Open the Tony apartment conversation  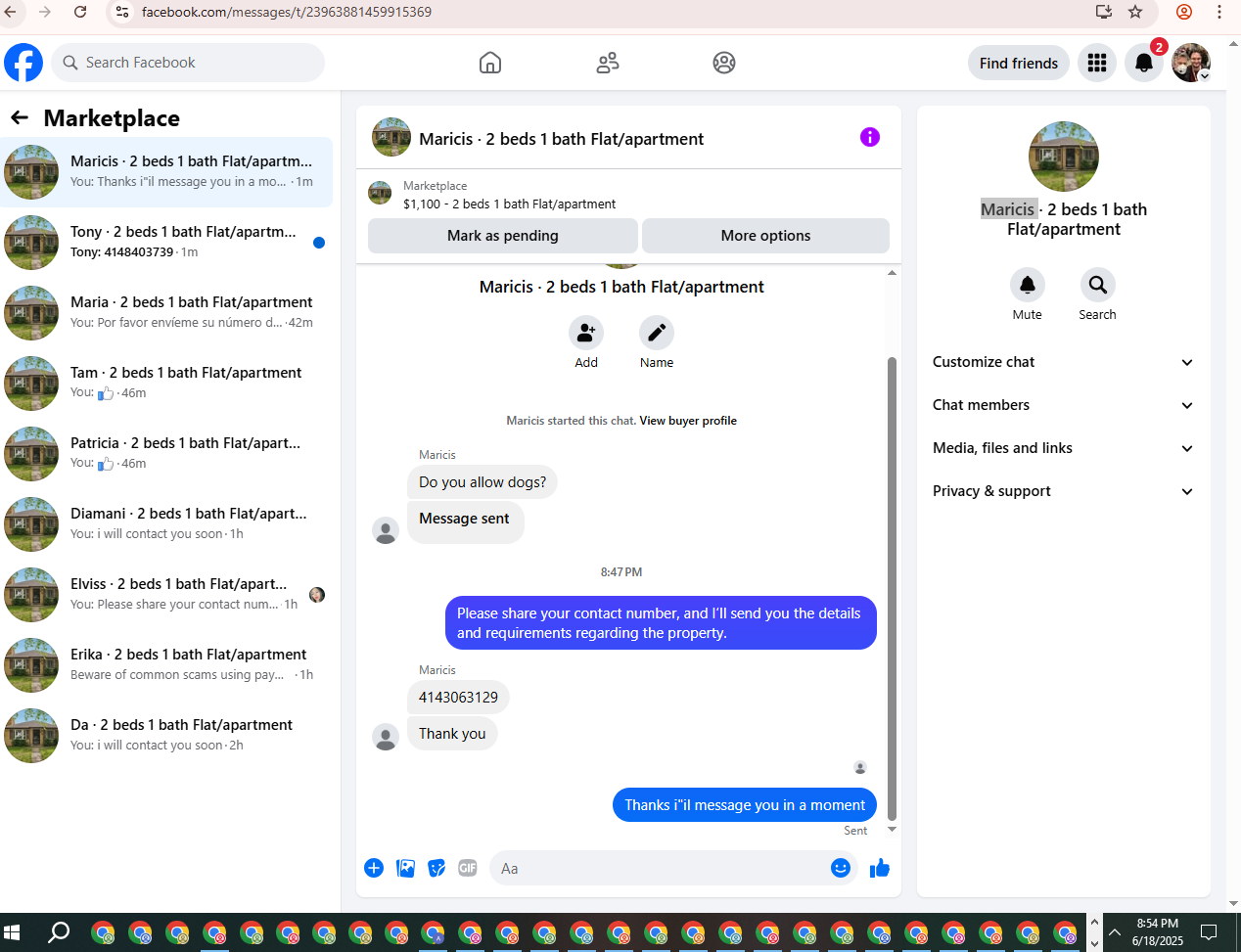coord(166,242)
